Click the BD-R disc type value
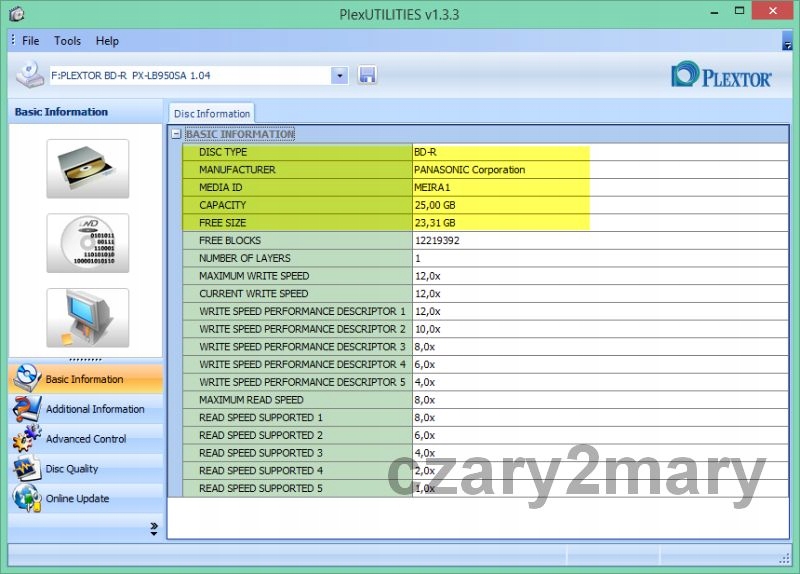This screenshot has height=574, width=800. tap(425, 152)
